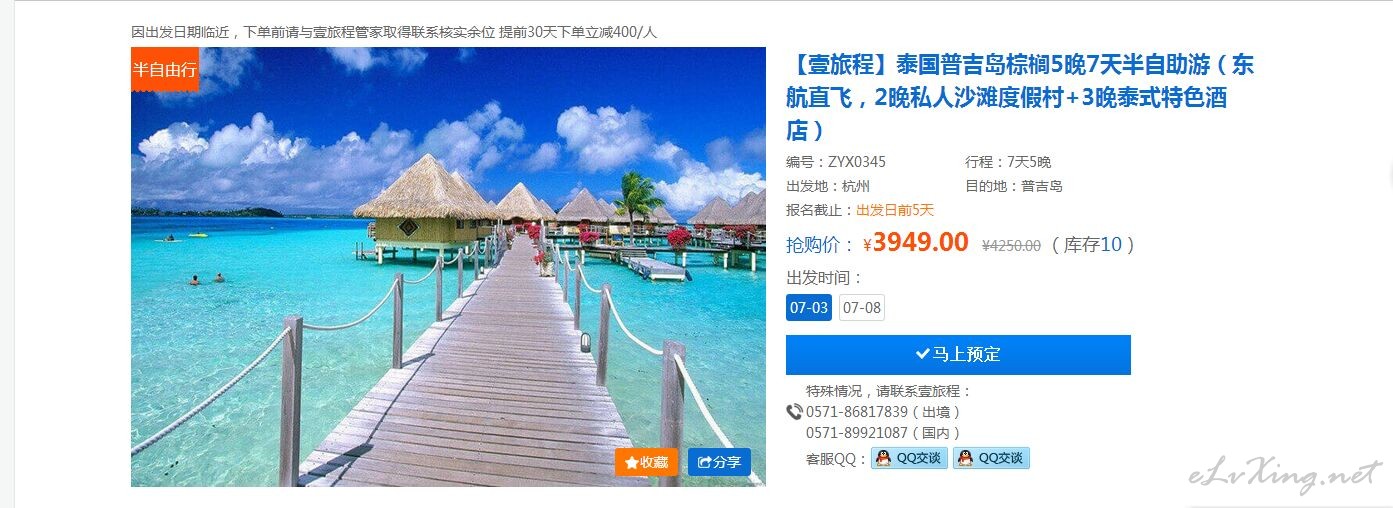Click the orange 收藏 star button

[646, 462]
